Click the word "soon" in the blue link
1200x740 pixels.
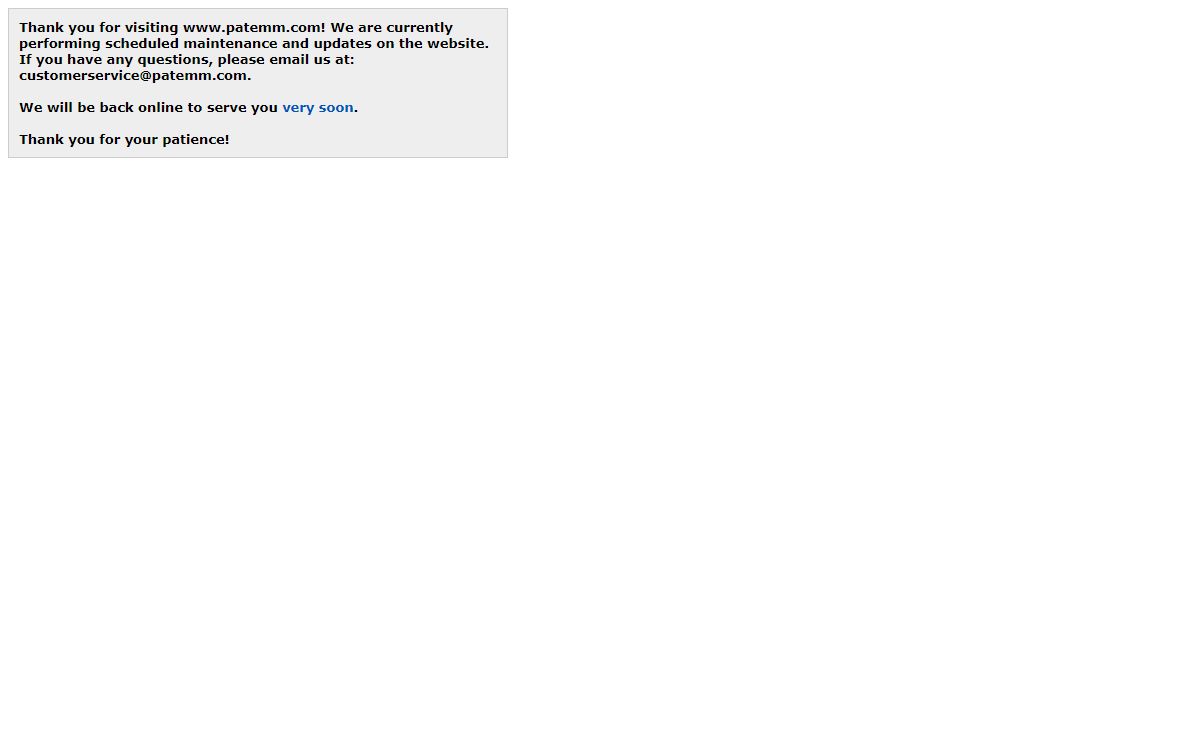click(336, 108)
